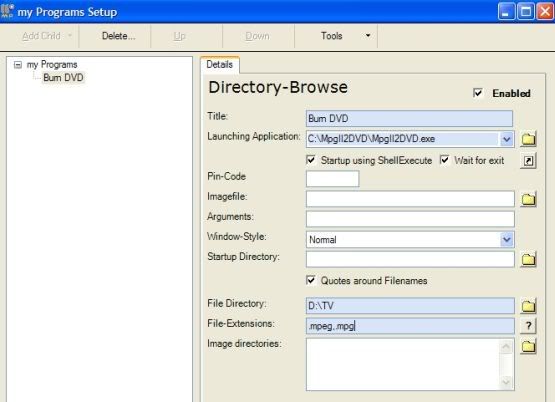Image resolution: width=555 pixels, height=402 pixels.
Task: Expand Window-Style Normal dropdown
Action: 506,240
